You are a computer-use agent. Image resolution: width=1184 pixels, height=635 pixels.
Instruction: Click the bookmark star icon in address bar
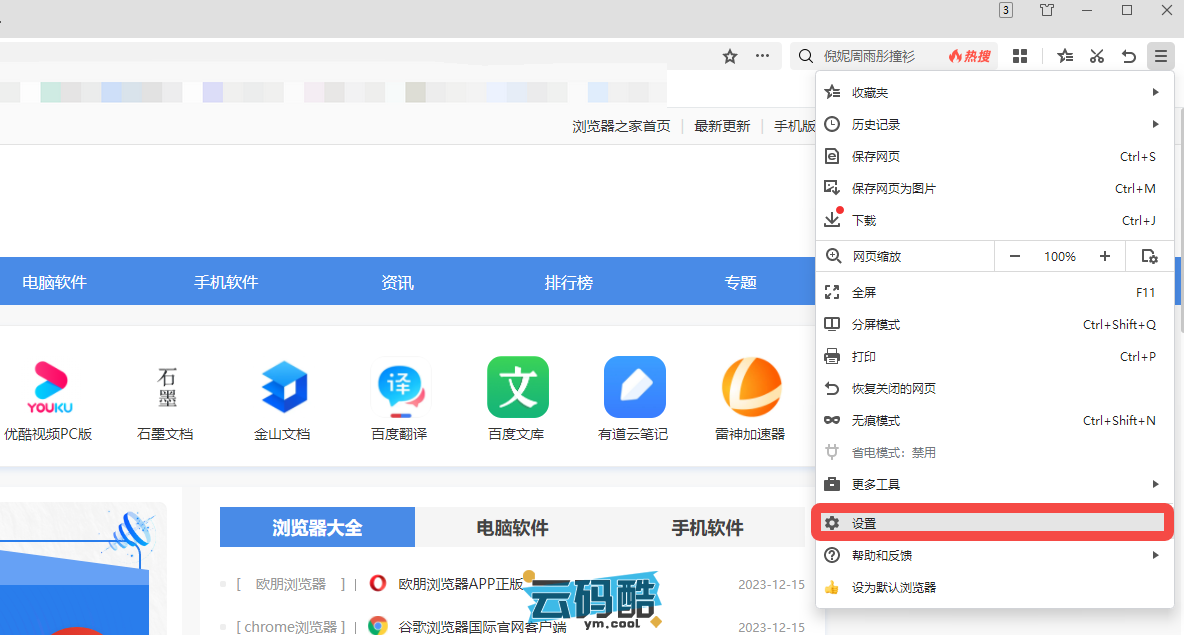tap(730, 56)
